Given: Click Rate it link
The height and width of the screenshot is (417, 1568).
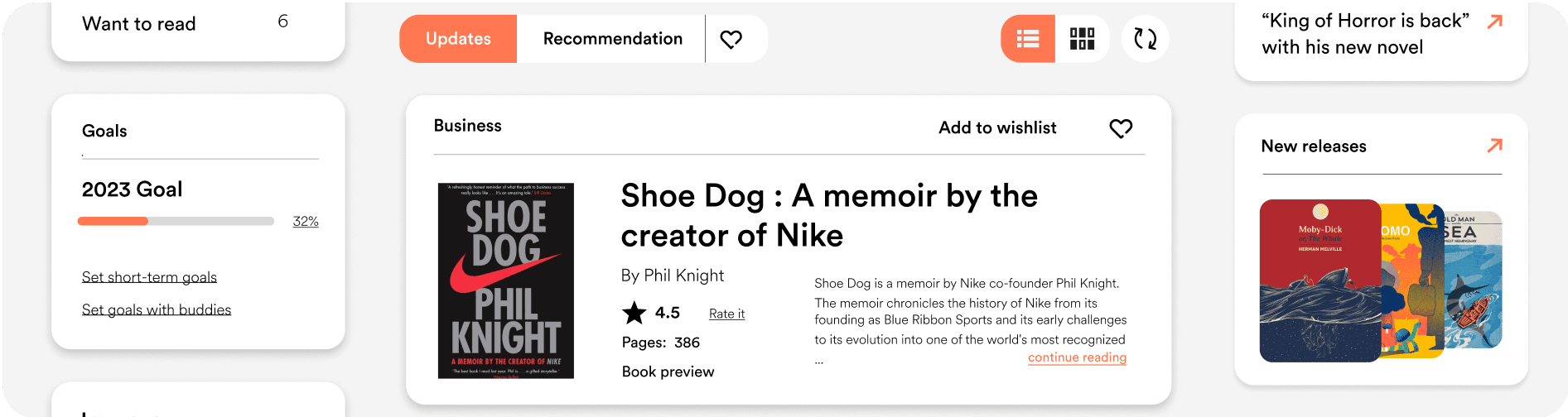Looking at the screenshot, I should tap(726, 314).
